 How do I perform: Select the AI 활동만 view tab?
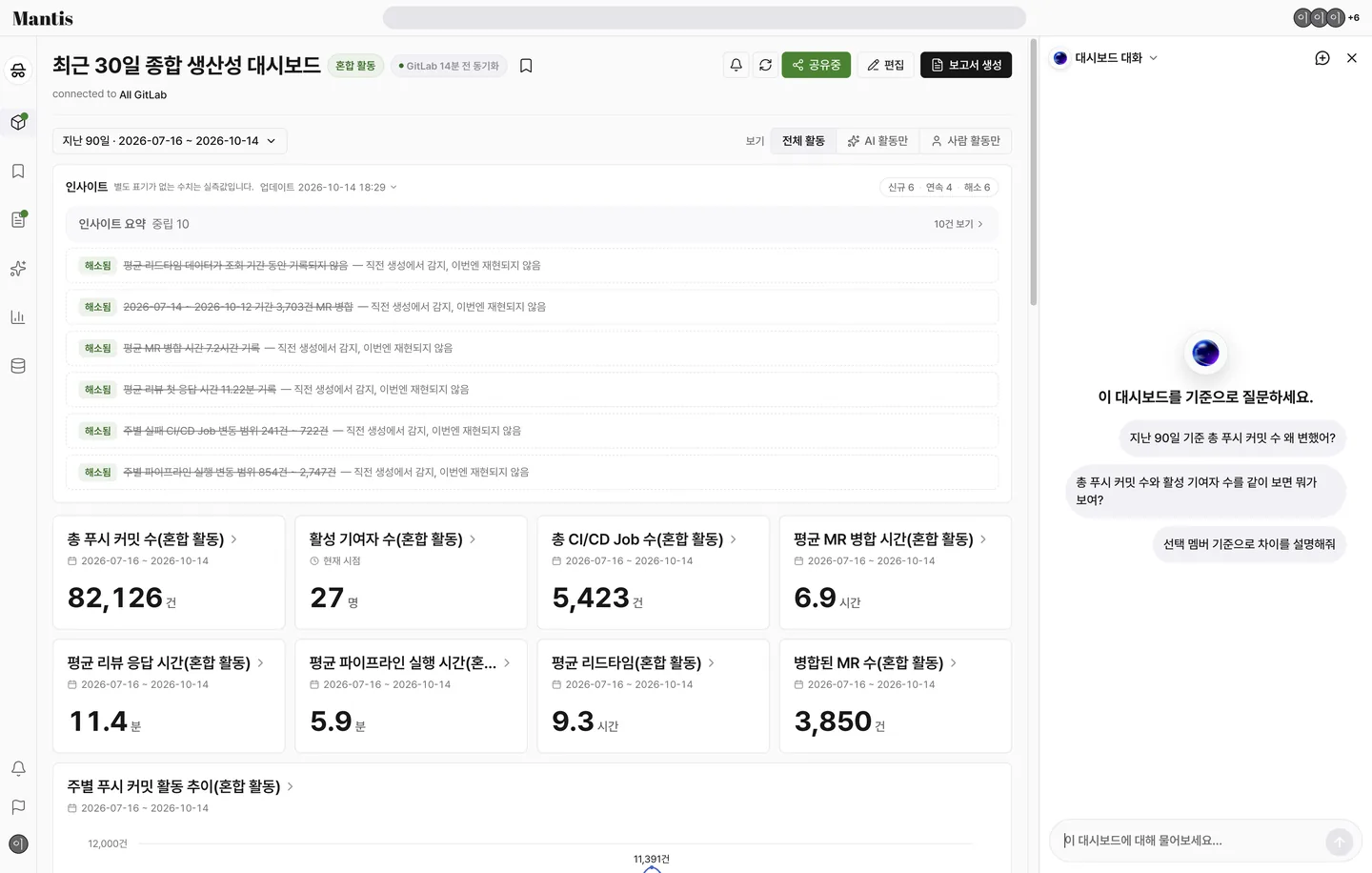point(878,141)
